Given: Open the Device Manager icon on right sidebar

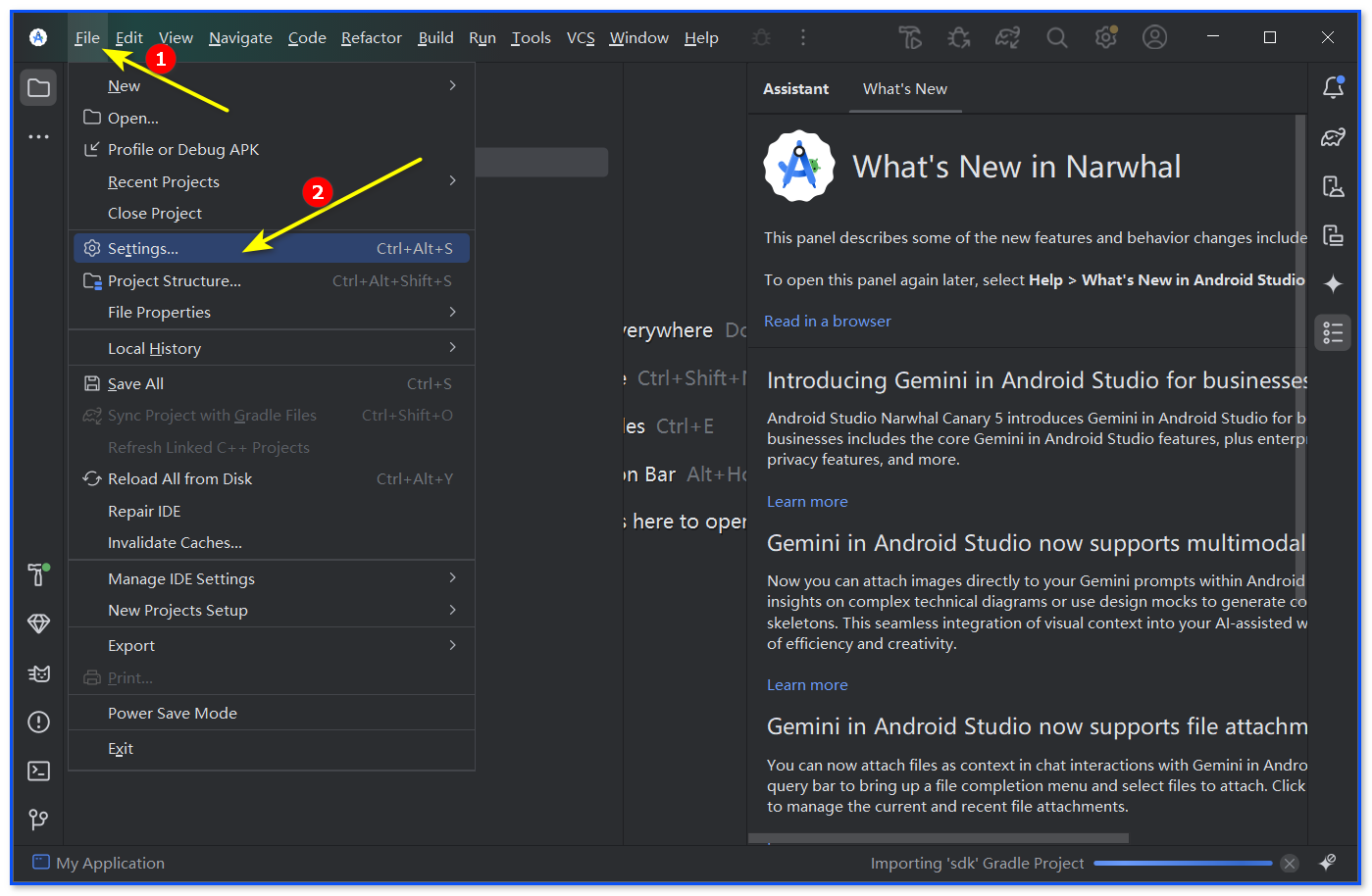Looking at the screenshot, I should [x=1333, y=186].
